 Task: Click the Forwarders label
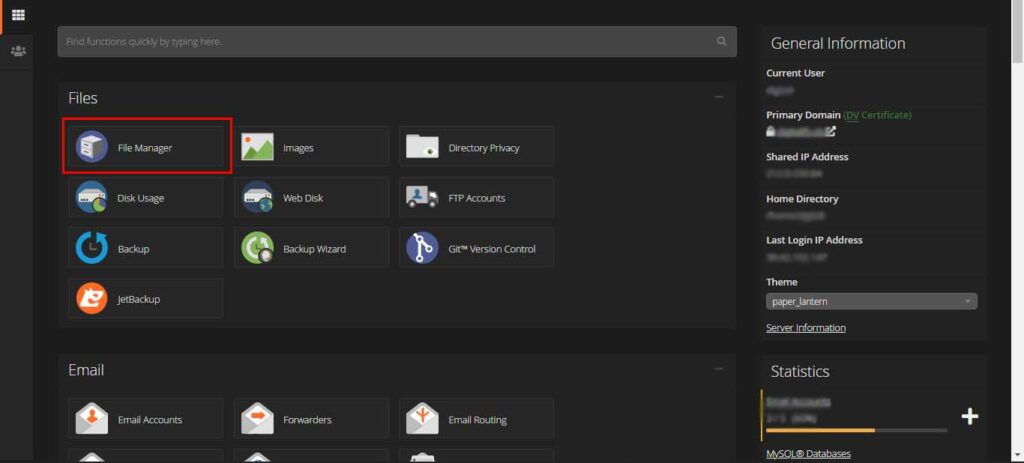(x=308, y=420)
